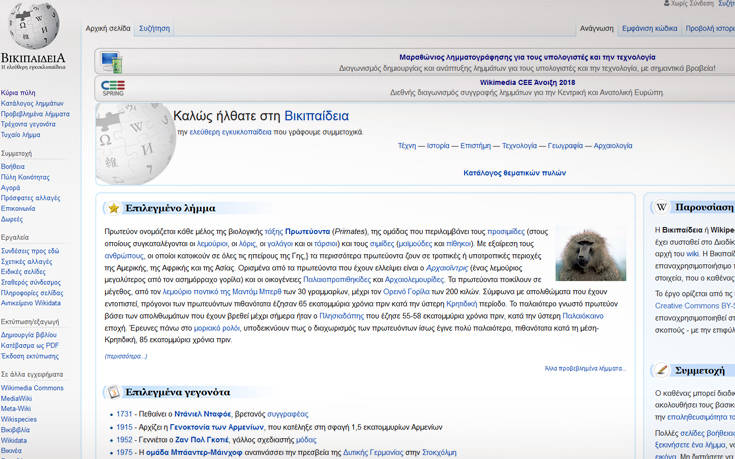Visit Wikimedia Commons sister project

point(32,388)
